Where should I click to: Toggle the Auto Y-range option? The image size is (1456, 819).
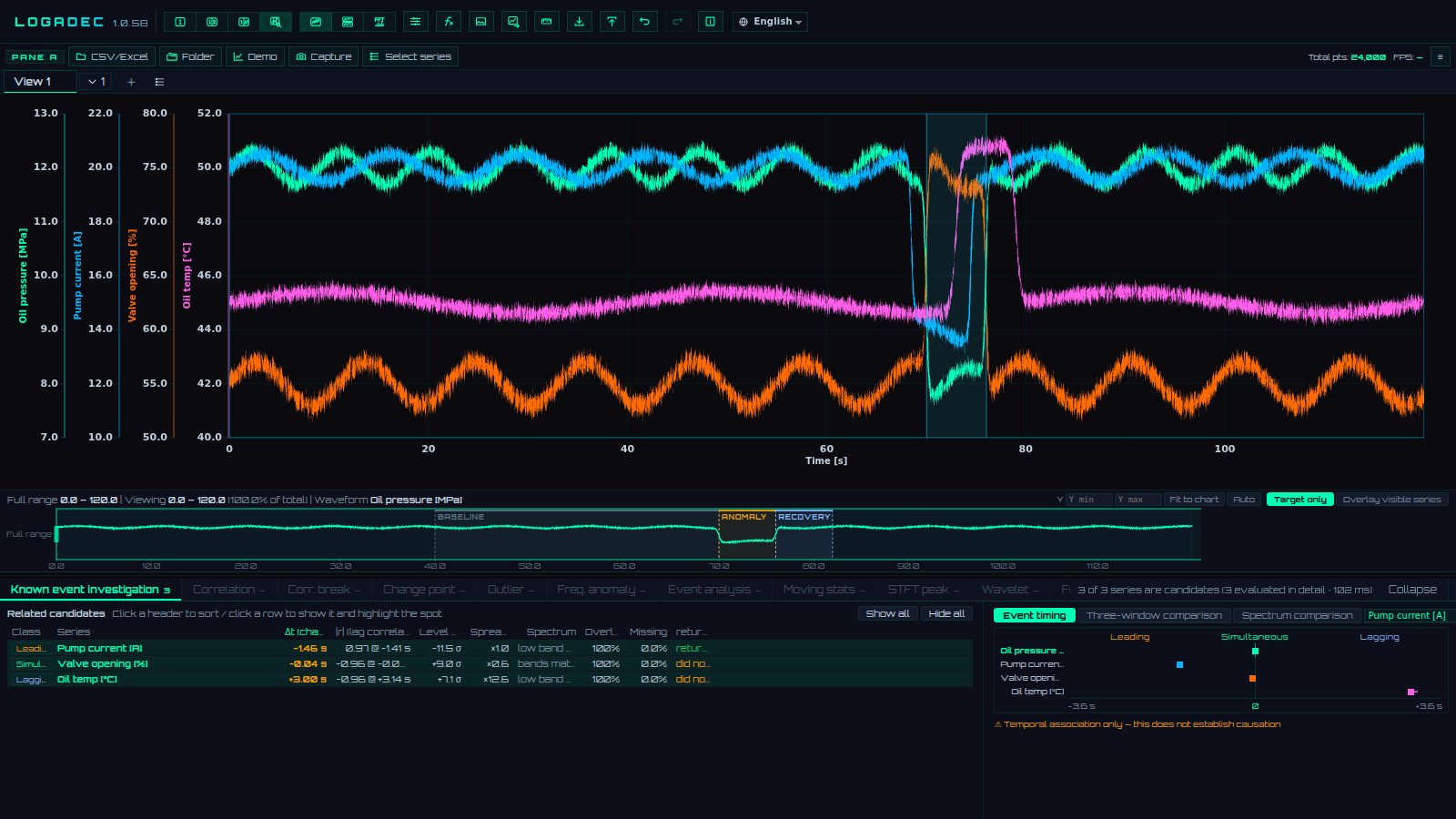(1244, 500)
